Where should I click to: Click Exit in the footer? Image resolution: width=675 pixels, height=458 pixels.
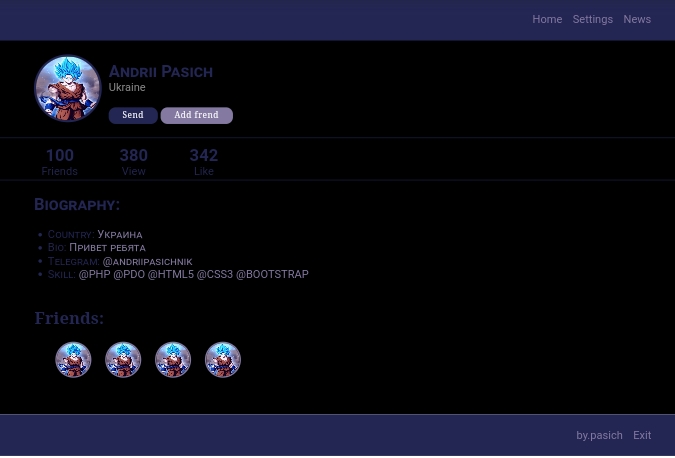coord(641,436)
